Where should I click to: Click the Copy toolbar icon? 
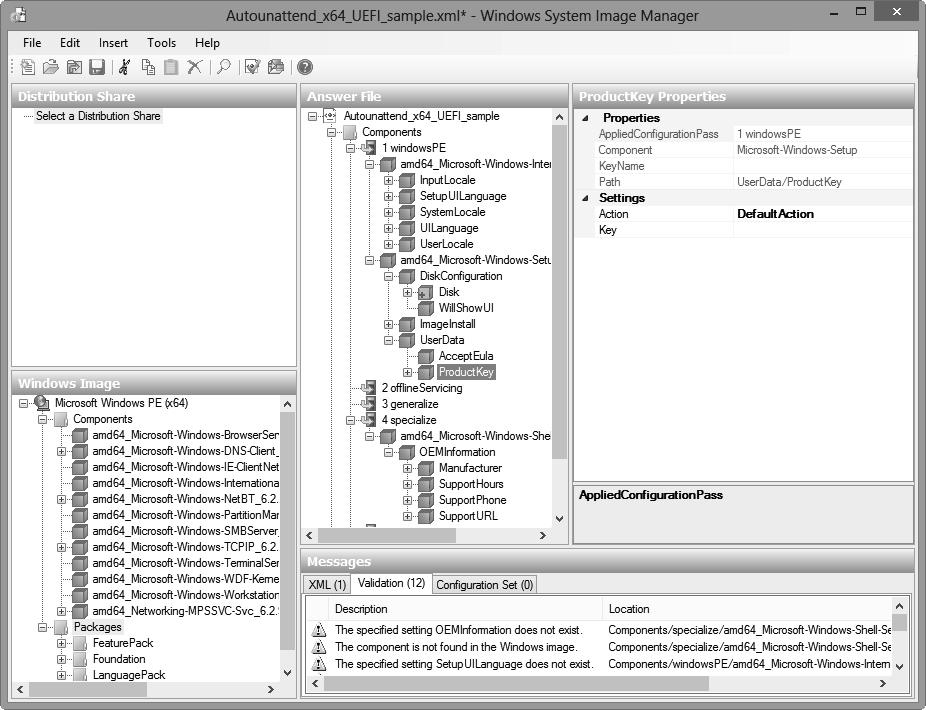148,67
